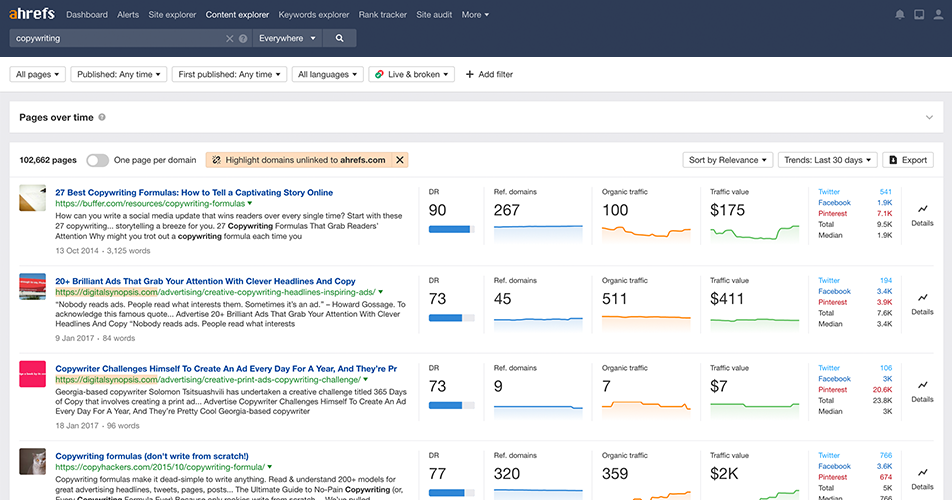Open the copyhackers.com URL dropdown arrow
Viewport: 952px width, 500px height.
click(270, 467)
